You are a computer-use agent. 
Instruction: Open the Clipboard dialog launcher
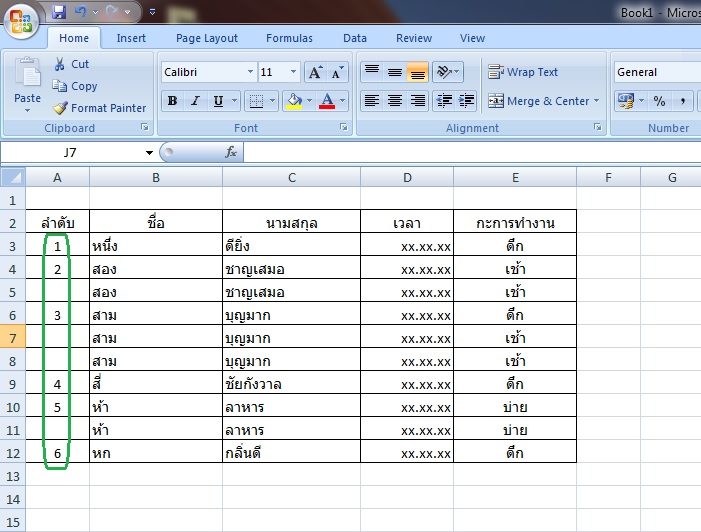pos(144,127)
